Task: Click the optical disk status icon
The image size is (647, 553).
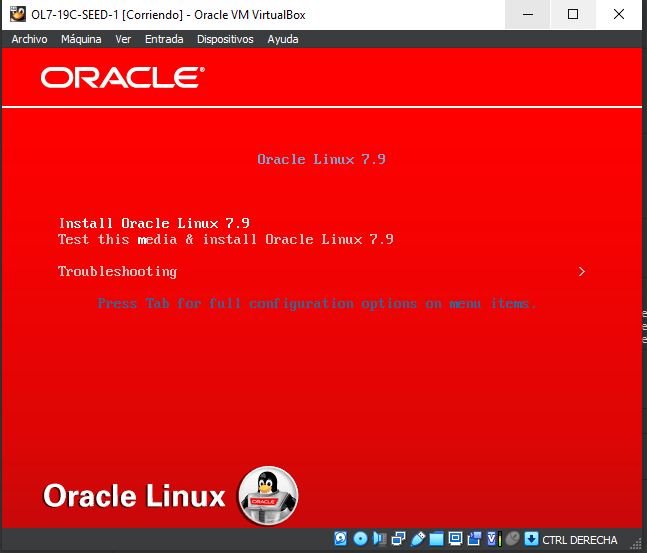Action: pyautogui.click(x=360, y=539)
